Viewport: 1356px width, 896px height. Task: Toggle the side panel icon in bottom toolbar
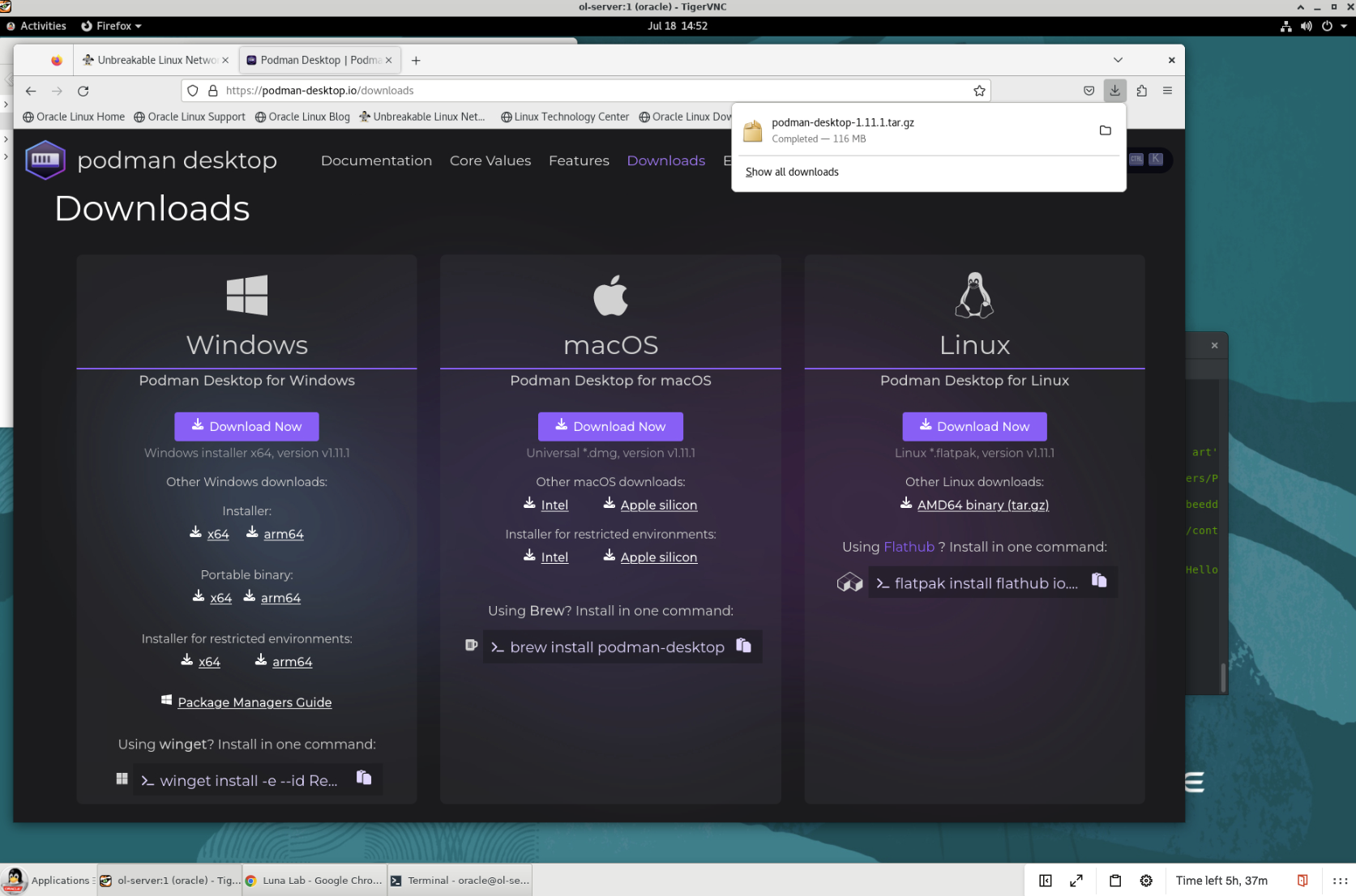tap(1046, 881)
